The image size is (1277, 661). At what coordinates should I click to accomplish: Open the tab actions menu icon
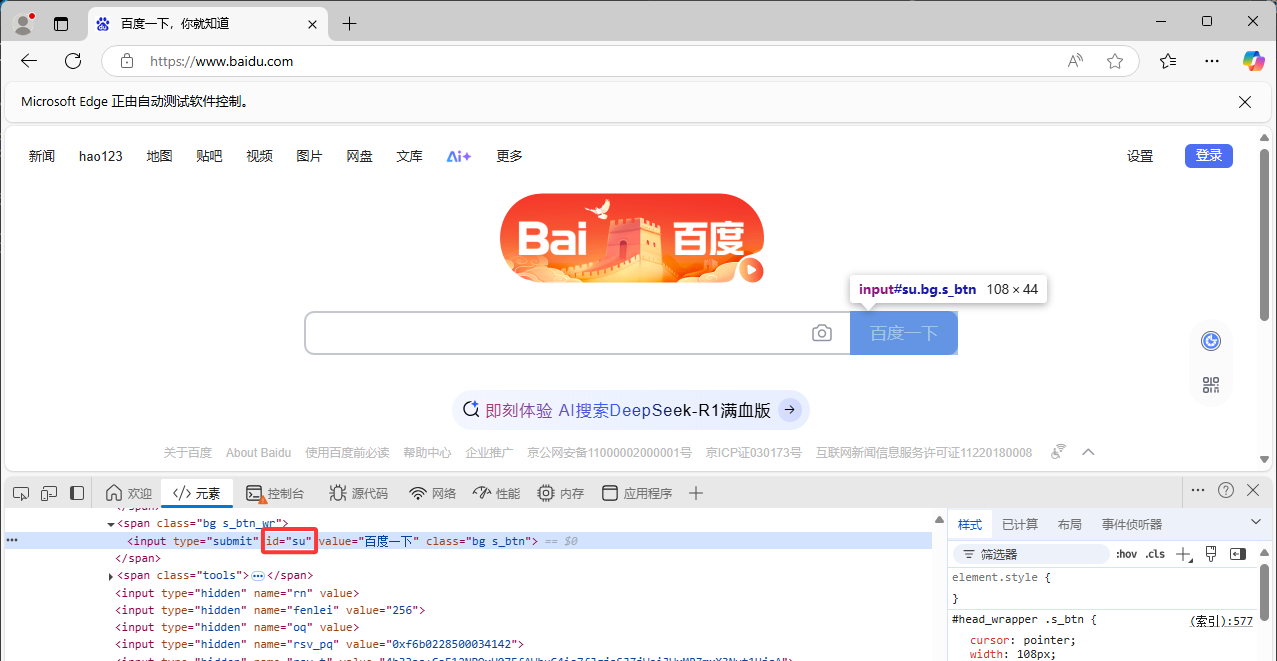(x=61, y=23)
